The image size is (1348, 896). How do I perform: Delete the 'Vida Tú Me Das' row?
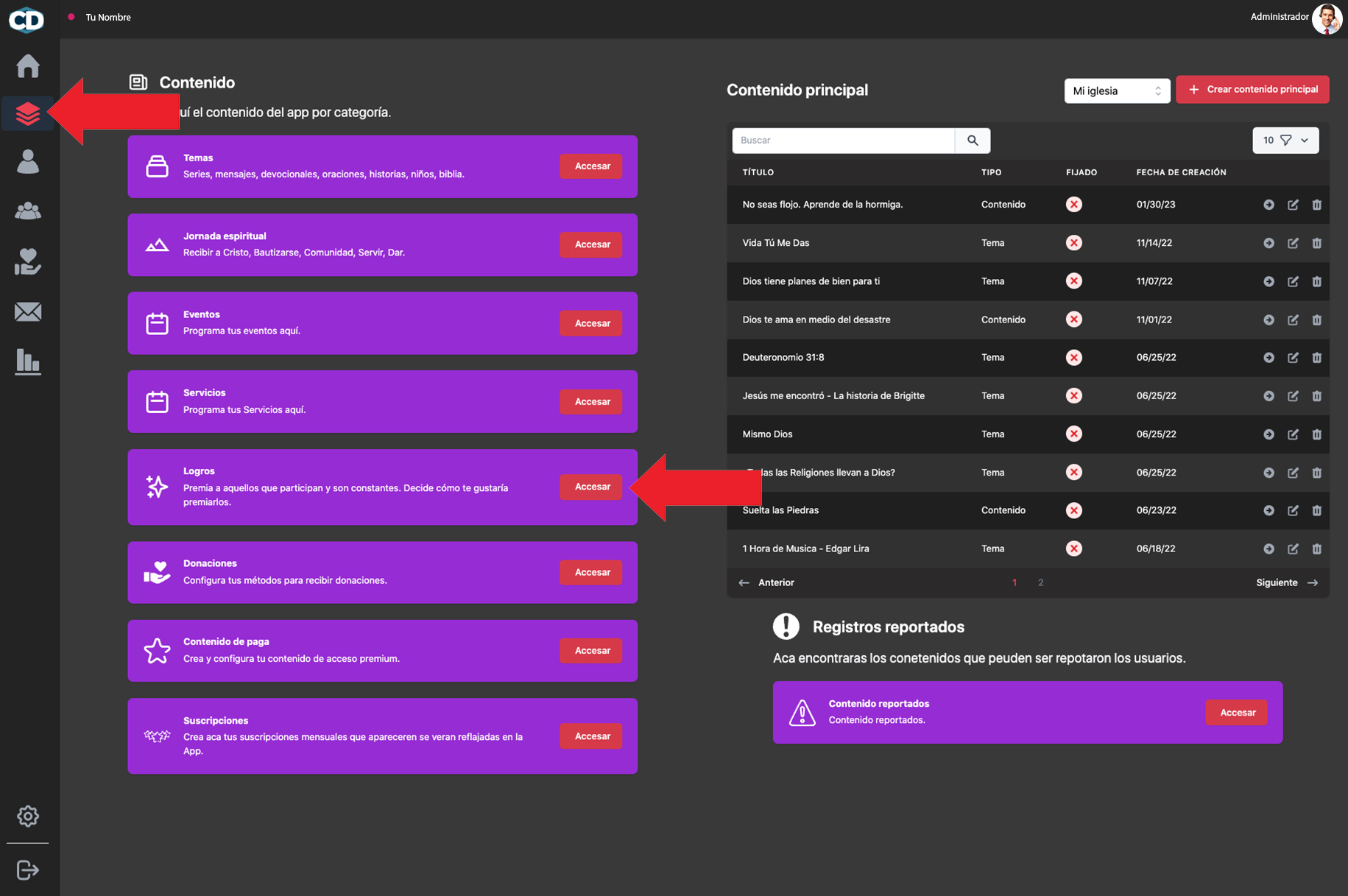coord(1316,243)
